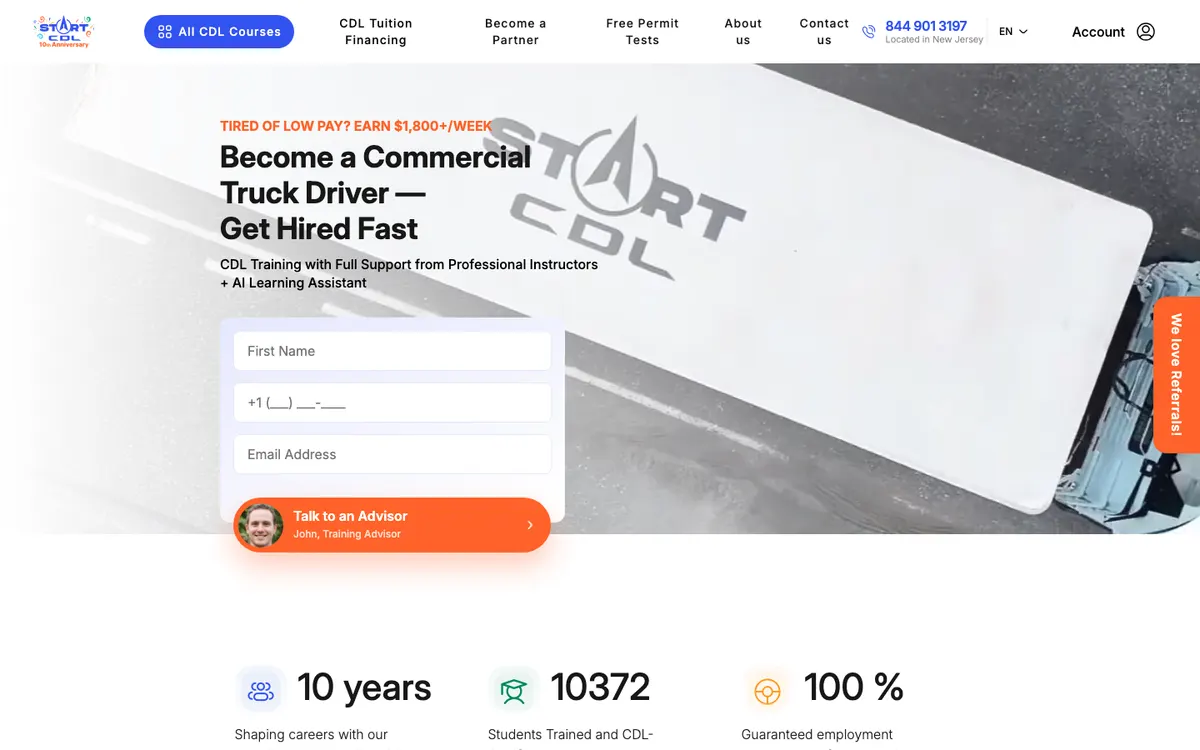Go to Become a Partner
This screenshot has width=1200, height=750.
click(515, 32)
